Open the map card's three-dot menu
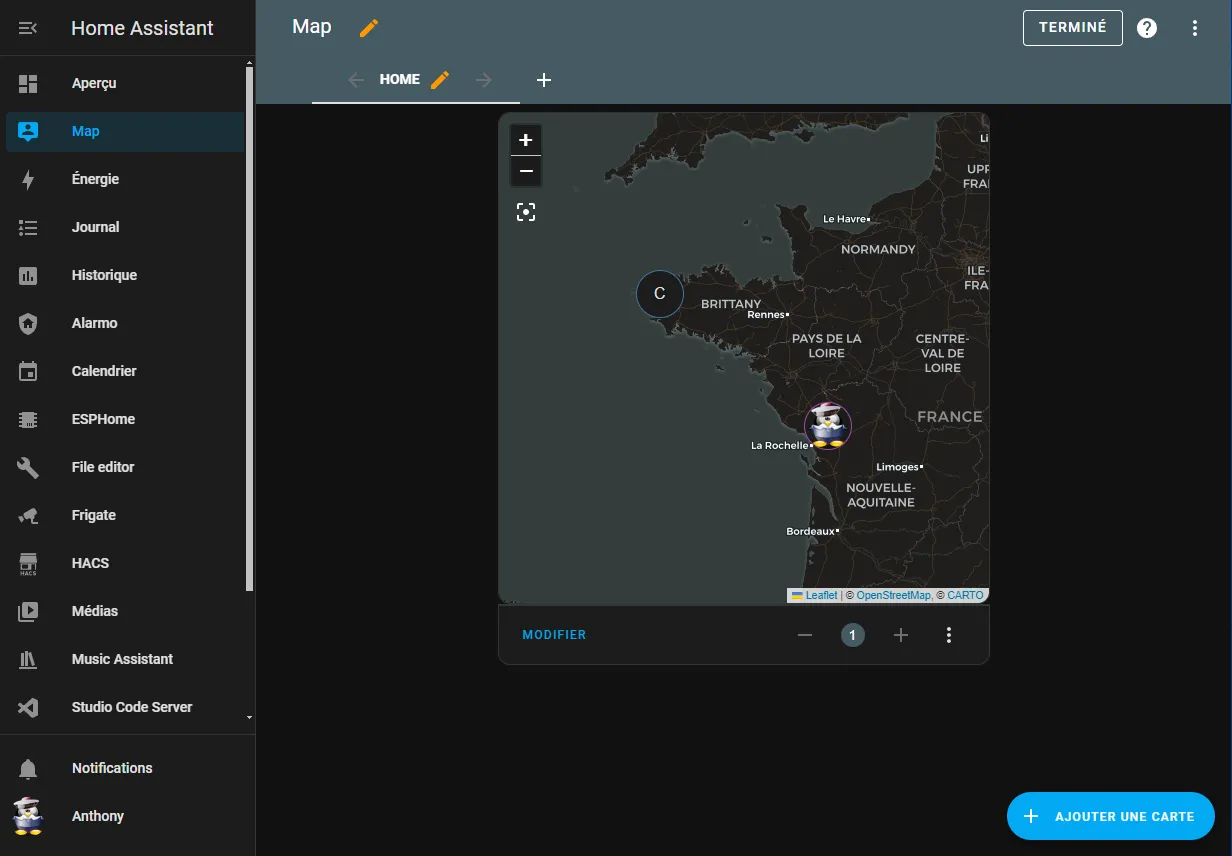 [x=948, y=634]
